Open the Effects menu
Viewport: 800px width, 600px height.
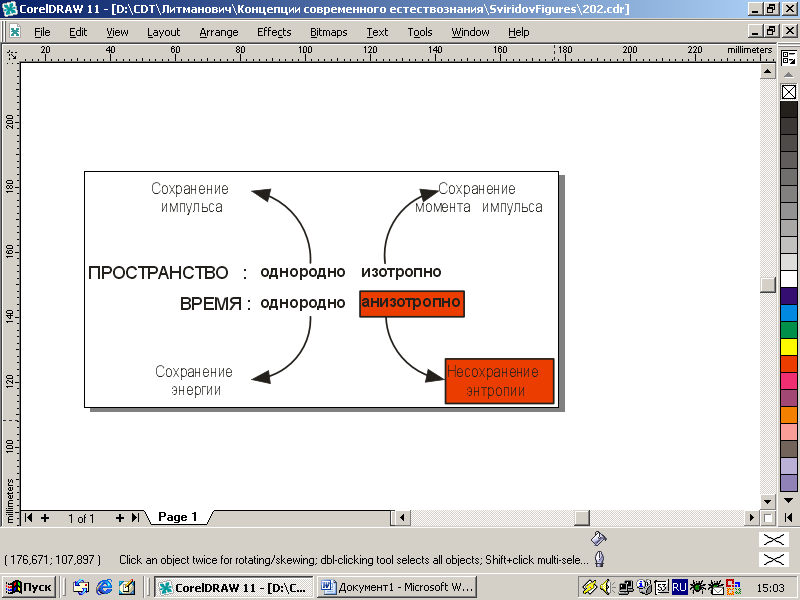273,32
